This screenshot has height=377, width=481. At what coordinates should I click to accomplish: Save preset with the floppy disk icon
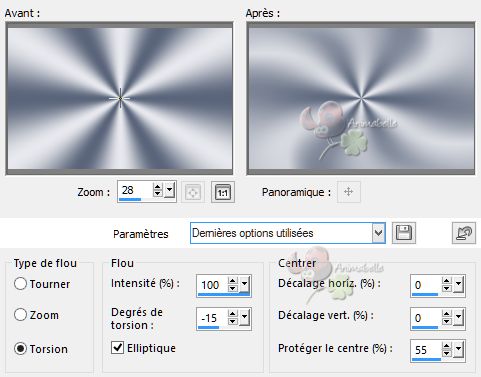click(x=404, y=233)
